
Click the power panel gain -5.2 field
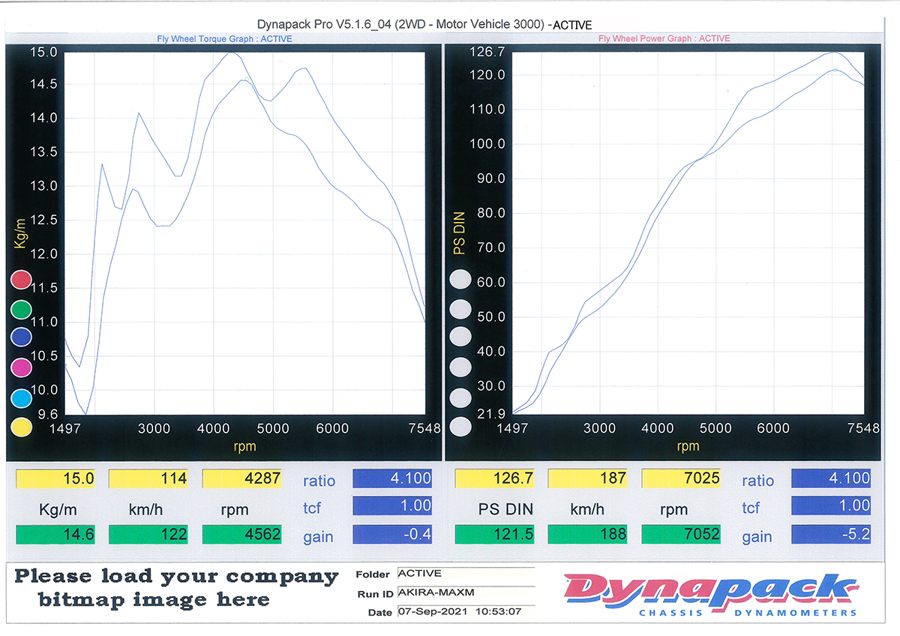pos(831,534)
